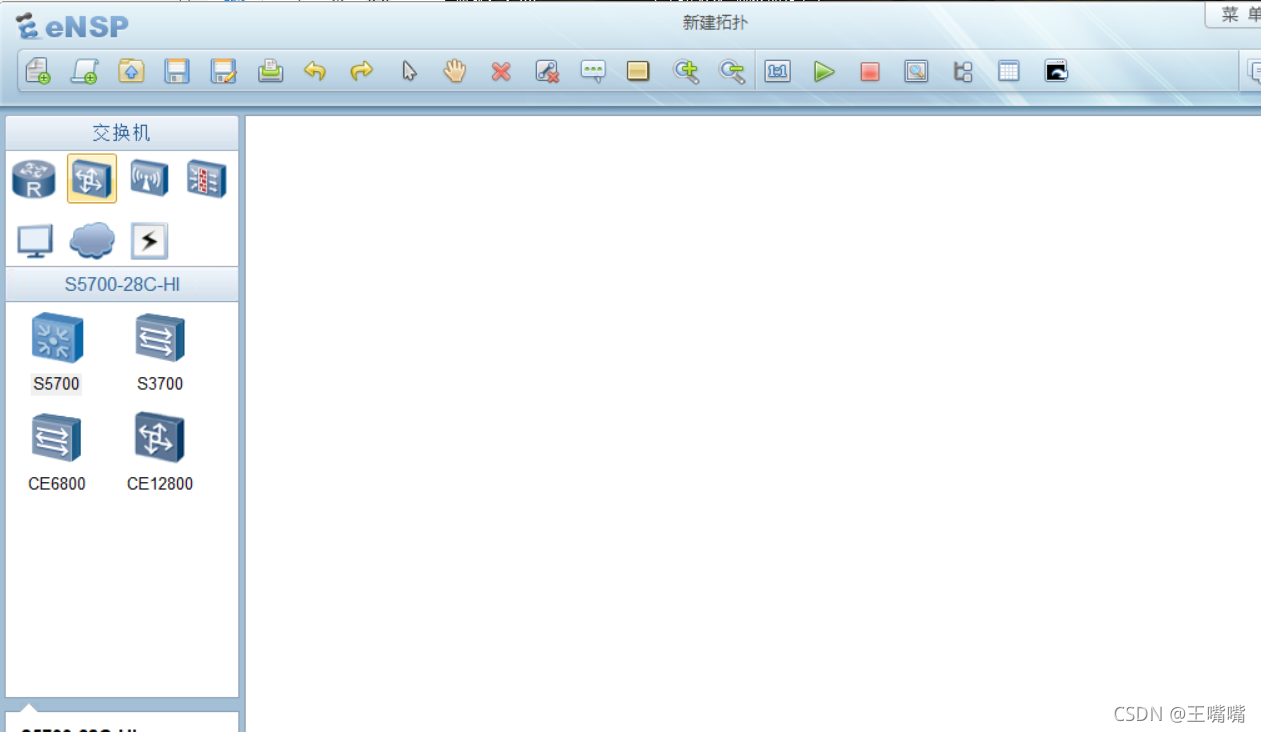Open an existing topology file
Viewport: 1261px width, 732px height.
pyautogui.click(x=131, y=71)
